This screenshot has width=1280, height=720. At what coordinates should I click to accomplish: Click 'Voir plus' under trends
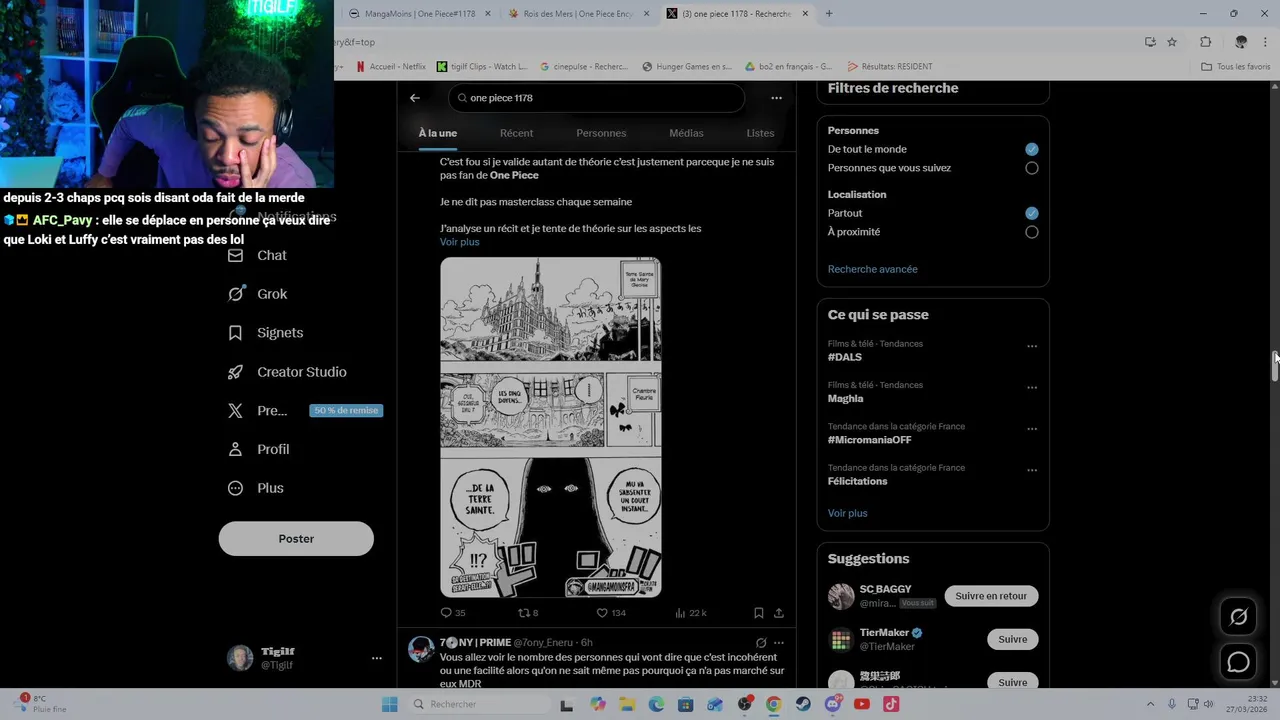coord(848,513)
